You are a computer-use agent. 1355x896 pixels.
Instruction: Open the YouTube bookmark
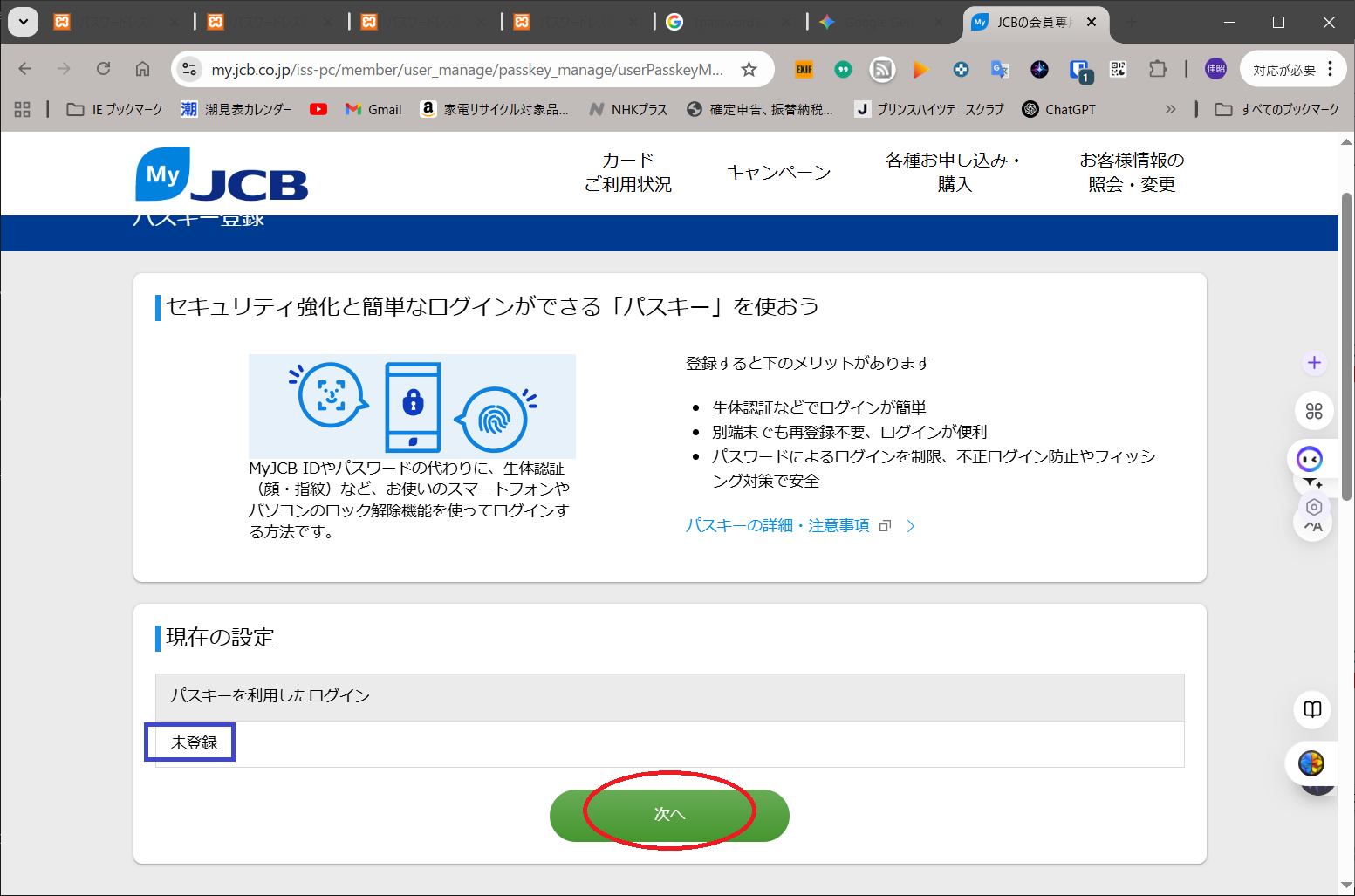[318, 109]
